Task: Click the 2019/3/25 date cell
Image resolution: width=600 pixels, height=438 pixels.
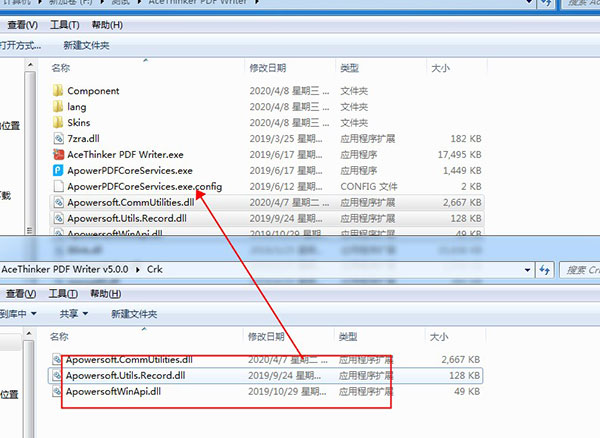Action: [286, 139]
